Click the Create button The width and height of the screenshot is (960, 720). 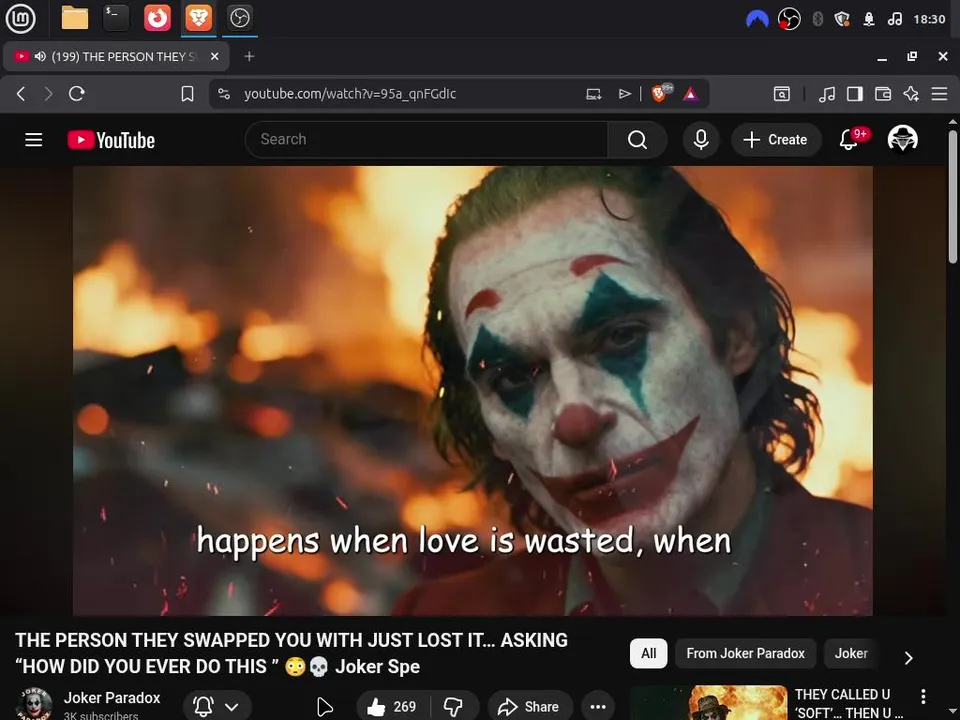776,140
